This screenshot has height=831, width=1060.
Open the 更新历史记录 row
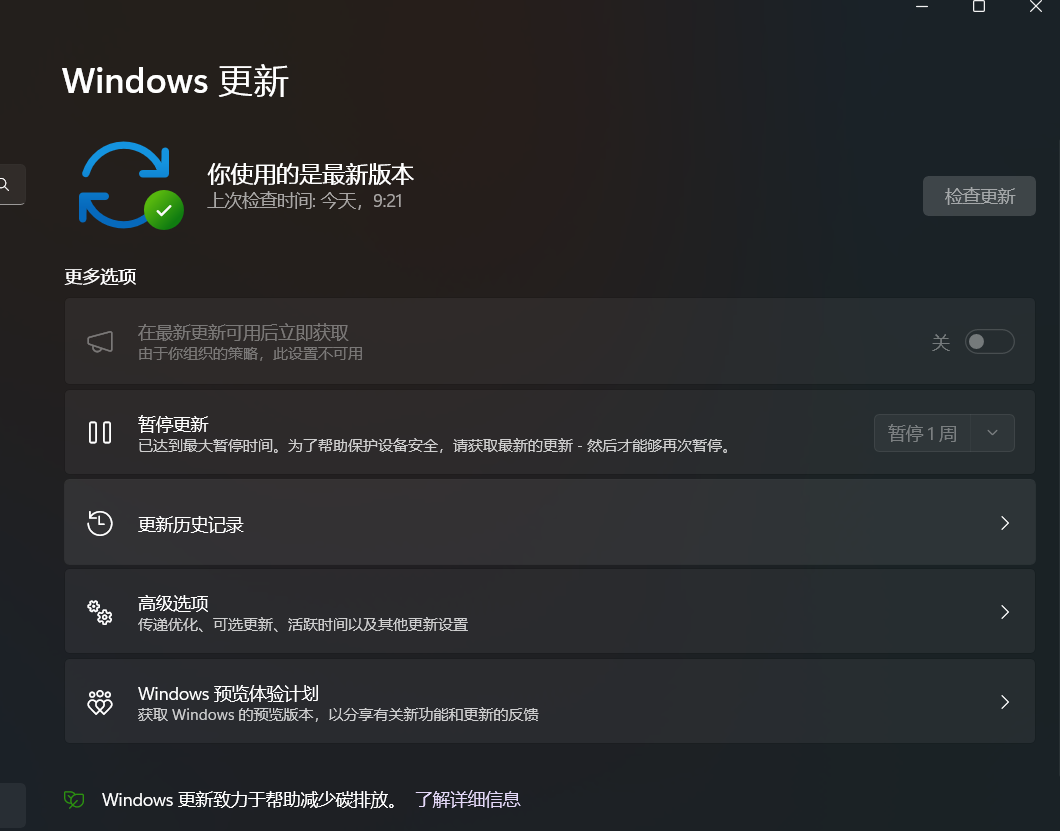[550, 522]
